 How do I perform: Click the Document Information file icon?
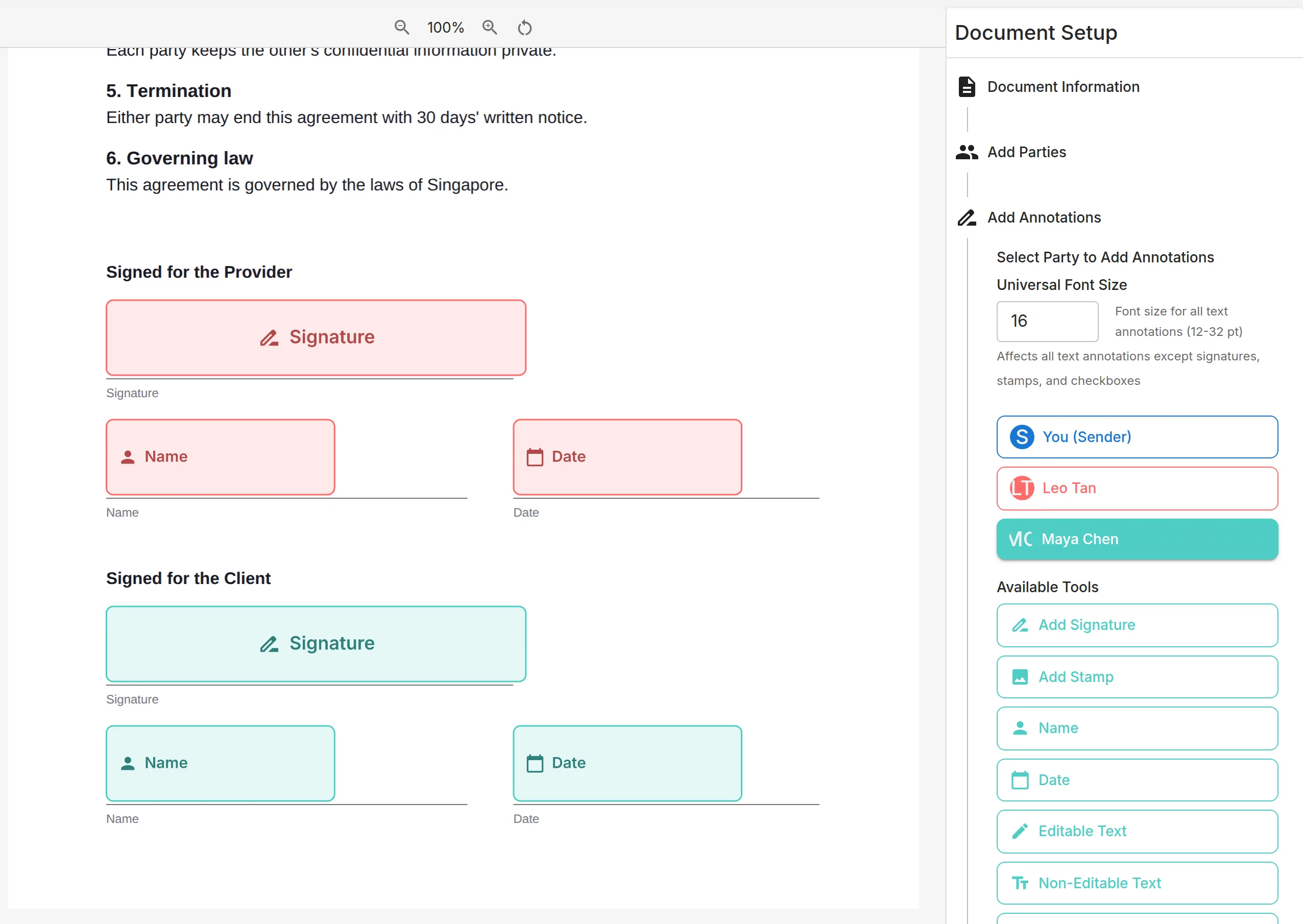pos(967,86)
